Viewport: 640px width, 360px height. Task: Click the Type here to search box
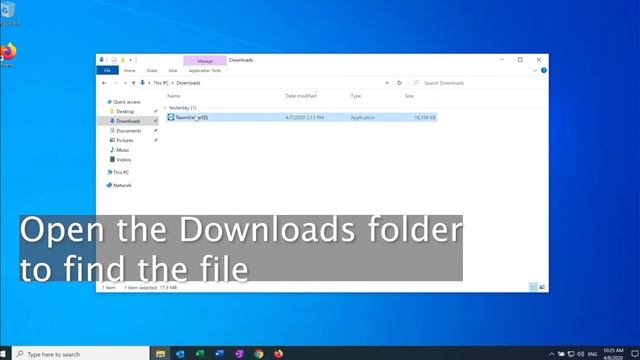point(81,354)
